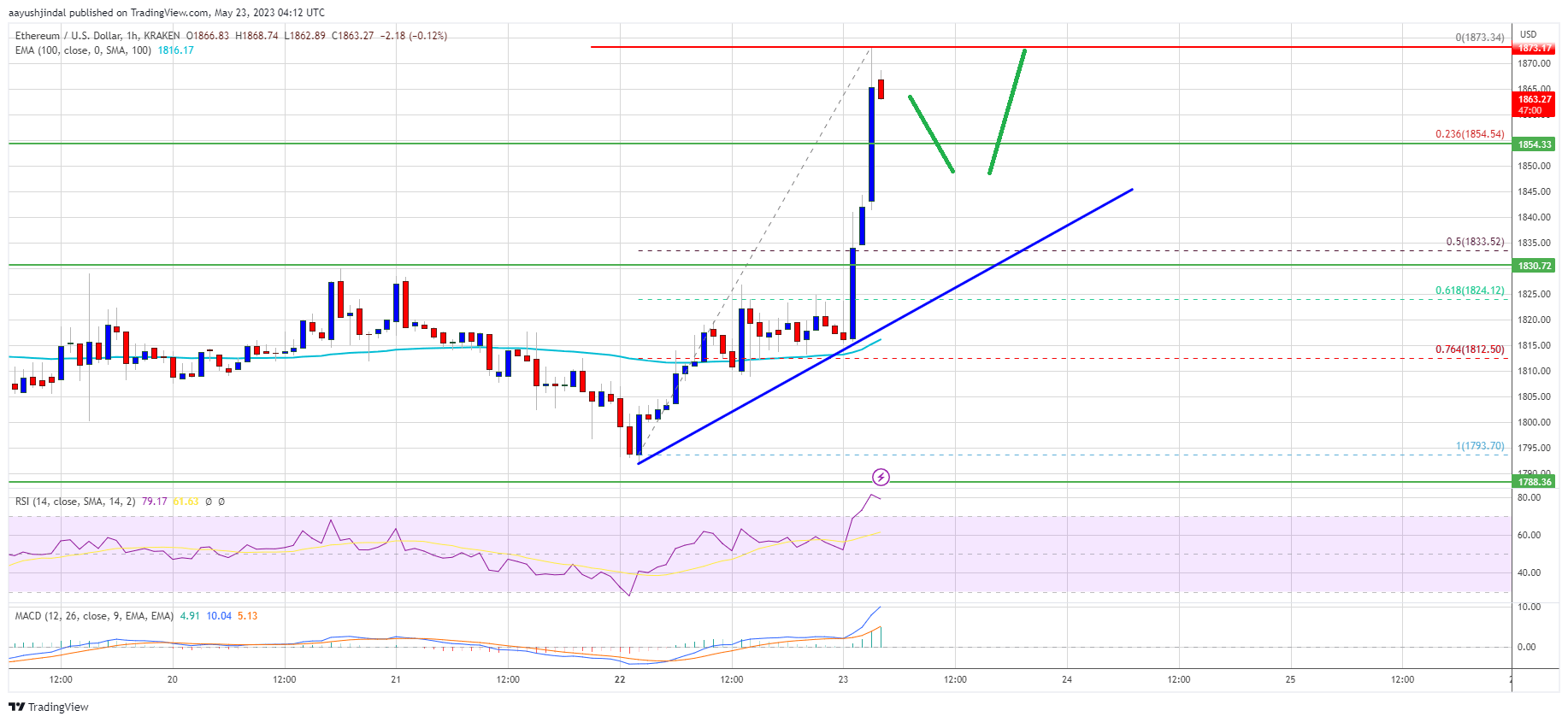Select the Fib label 1(1793.70)
Screen dimensions: 1568x722
1480,446
